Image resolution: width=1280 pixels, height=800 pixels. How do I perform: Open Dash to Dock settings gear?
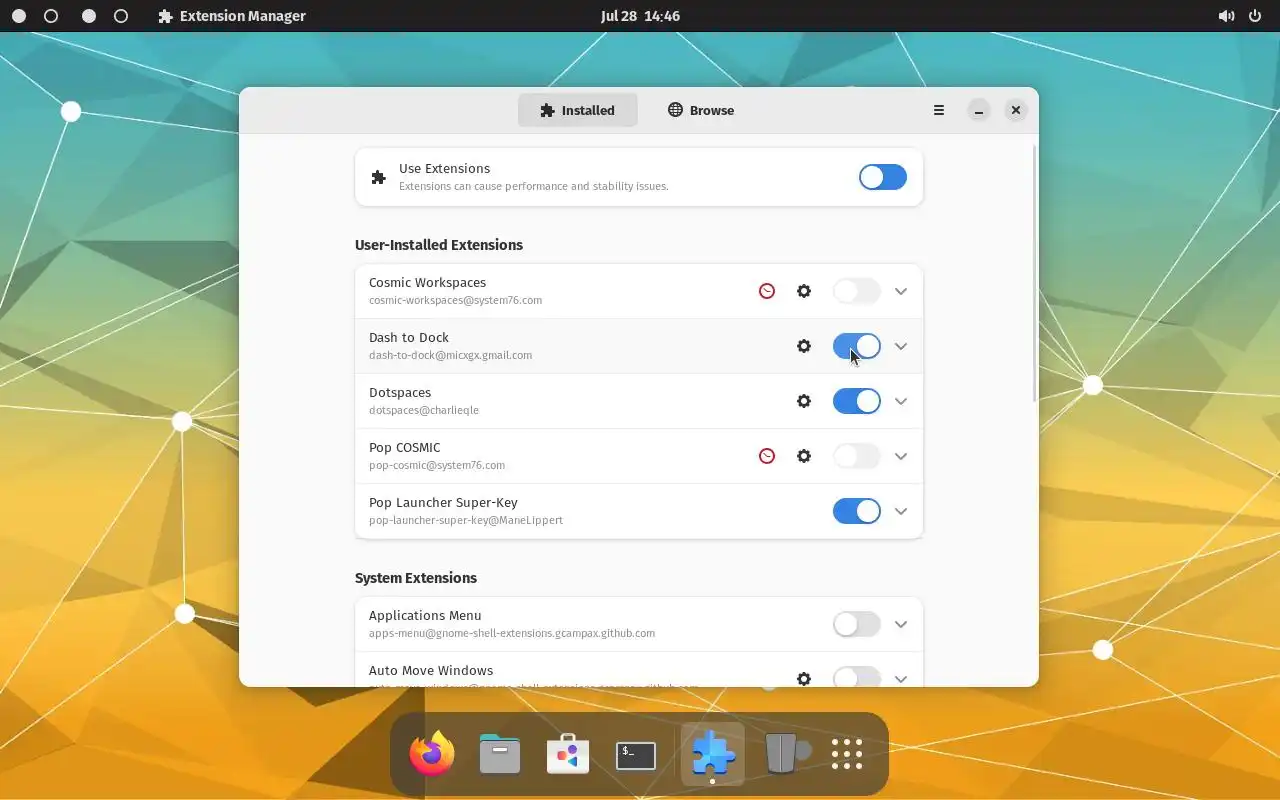click(804, 346)
